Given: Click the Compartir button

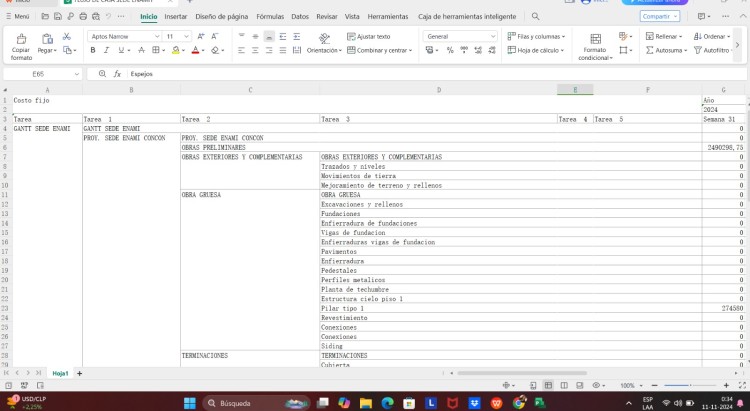Looking at the screenshot, I should tap(660, 16).
